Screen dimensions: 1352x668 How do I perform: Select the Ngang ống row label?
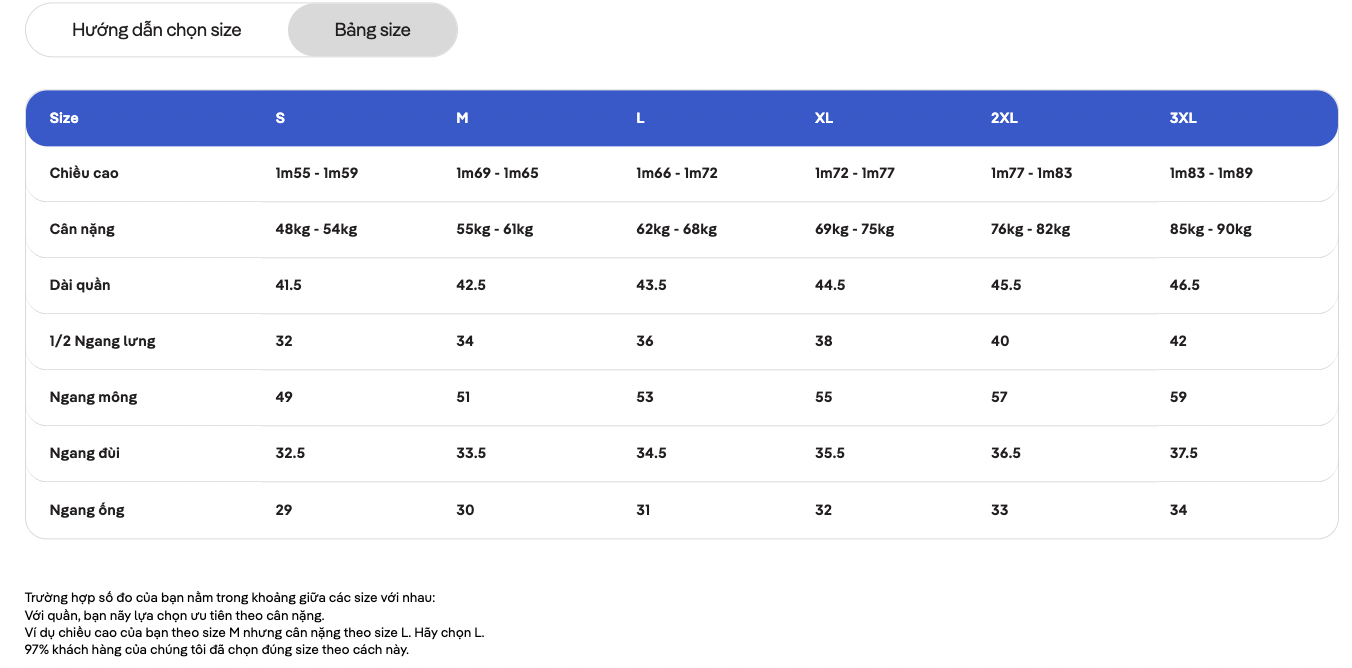coord(87,510)
